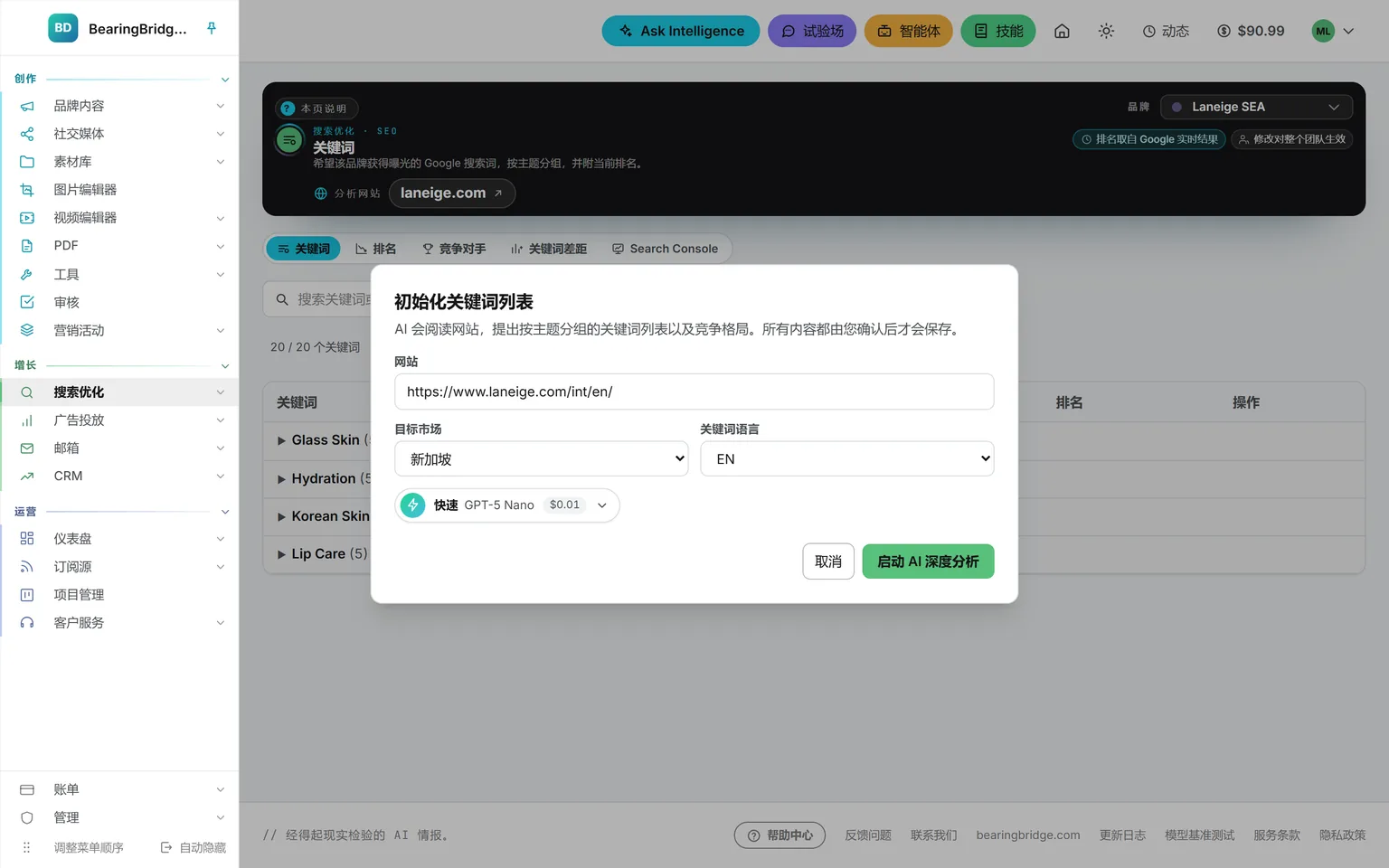The image size is (1389, 868).
Task: Open 视频编辑器 in the sidebar
Action: tap(119, 218)
